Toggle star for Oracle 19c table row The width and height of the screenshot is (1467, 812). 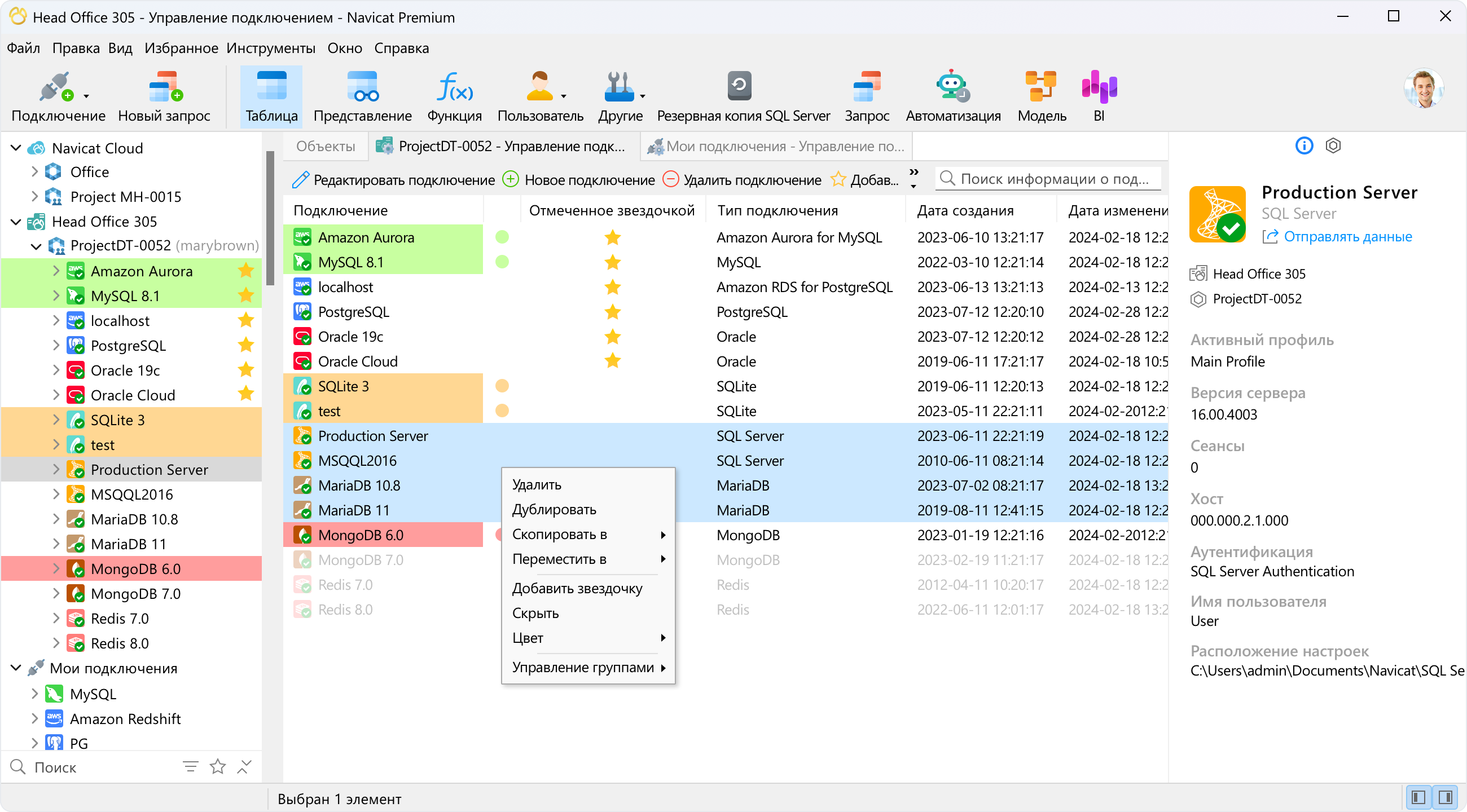pos(613,336)
